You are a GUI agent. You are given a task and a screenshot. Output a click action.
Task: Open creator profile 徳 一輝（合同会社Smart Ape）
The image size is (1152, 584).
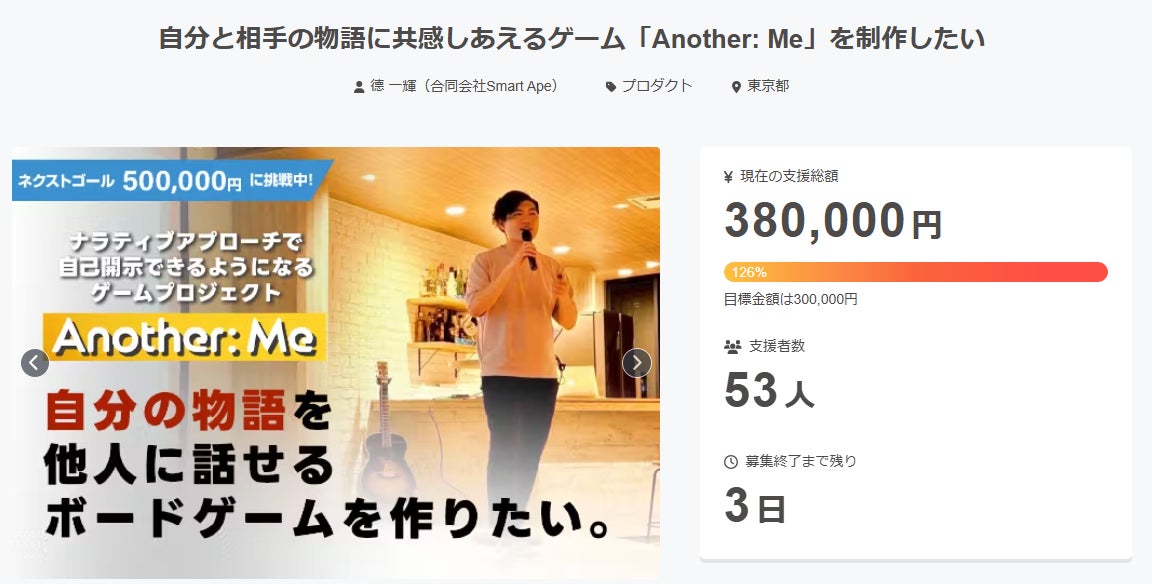click(464, 86)
